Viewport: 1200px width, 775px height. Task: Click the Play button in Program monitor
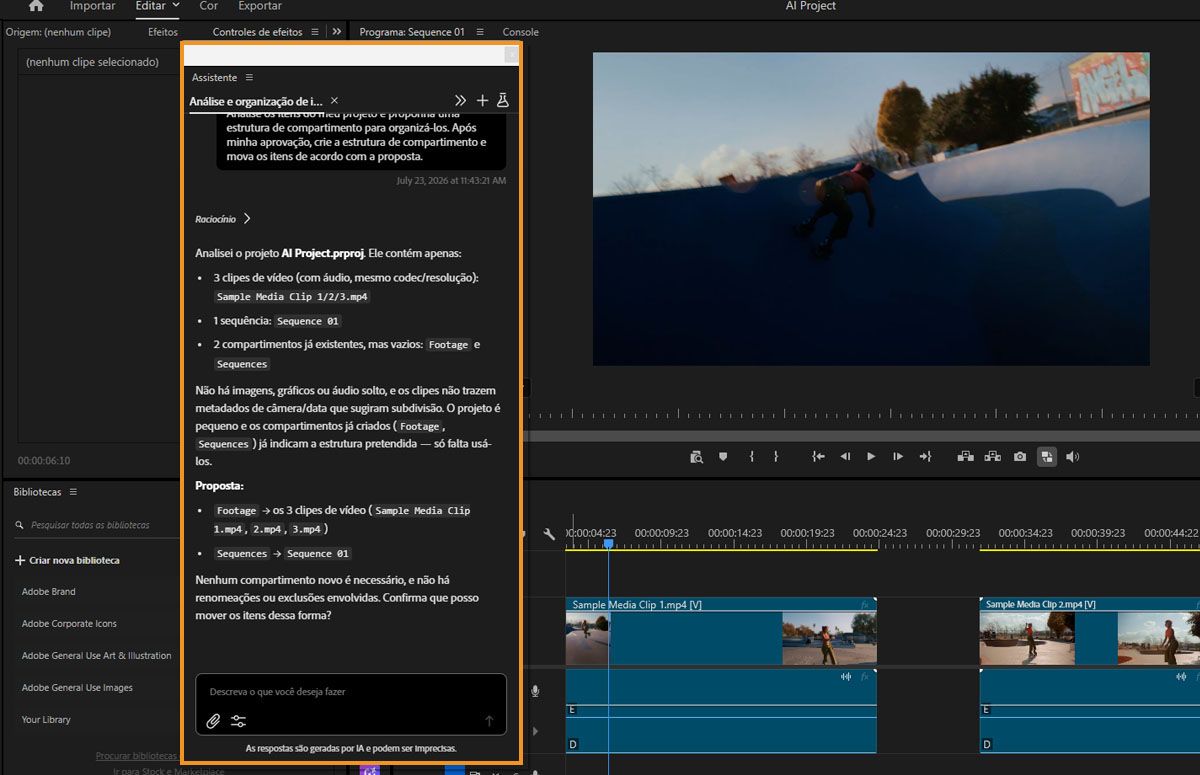point(871,456)
